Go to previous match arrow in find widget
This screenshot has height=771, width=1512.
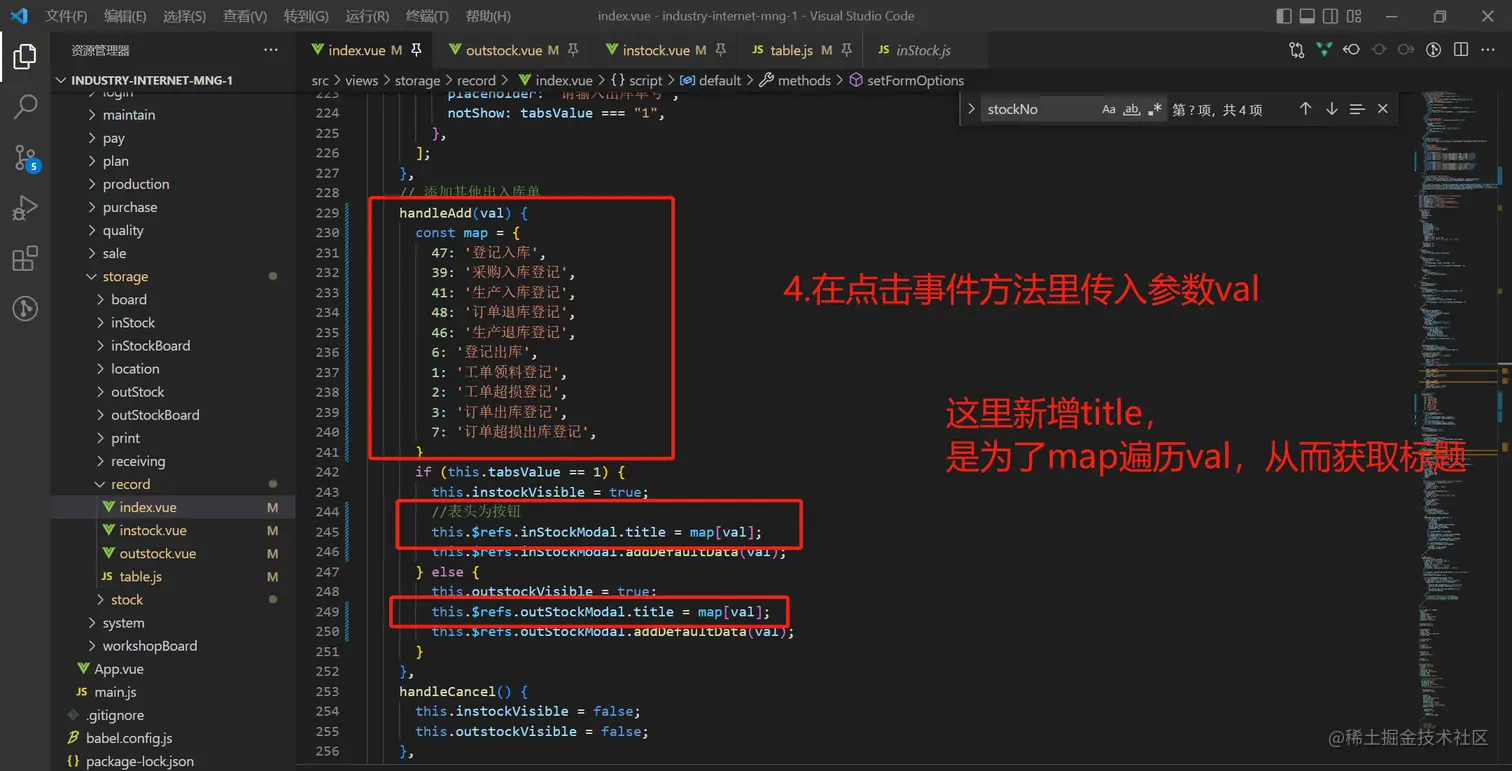(x=1305, y=109)
